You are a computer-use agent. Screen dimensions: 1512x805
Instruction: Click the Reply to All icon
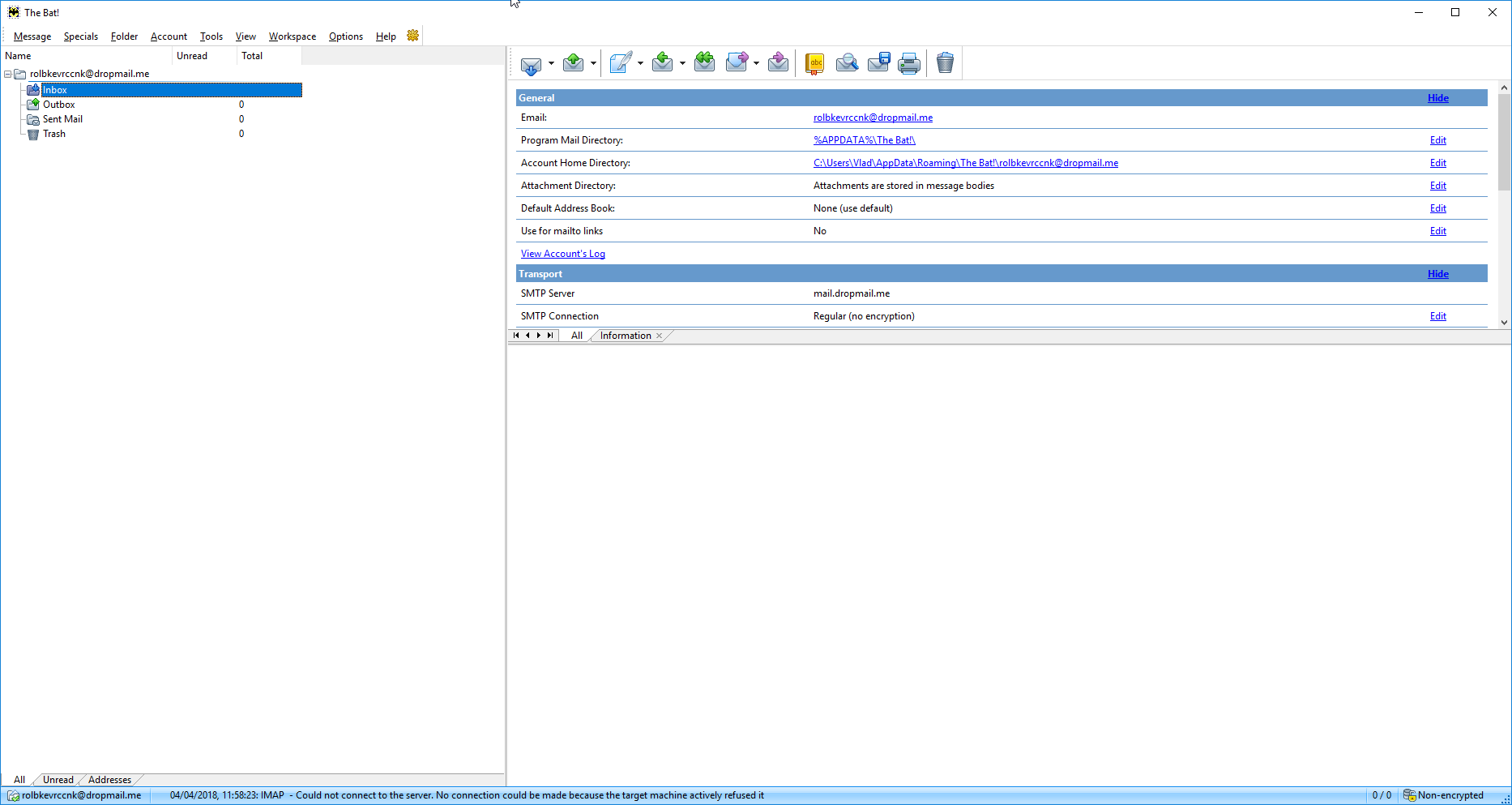pyautogui.click(x=705, y=63)
